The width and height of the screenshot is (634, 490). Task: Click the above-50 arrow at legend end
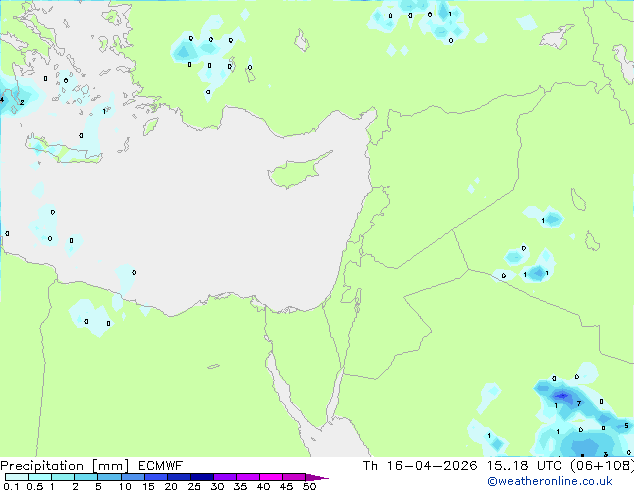coord(317,477)
